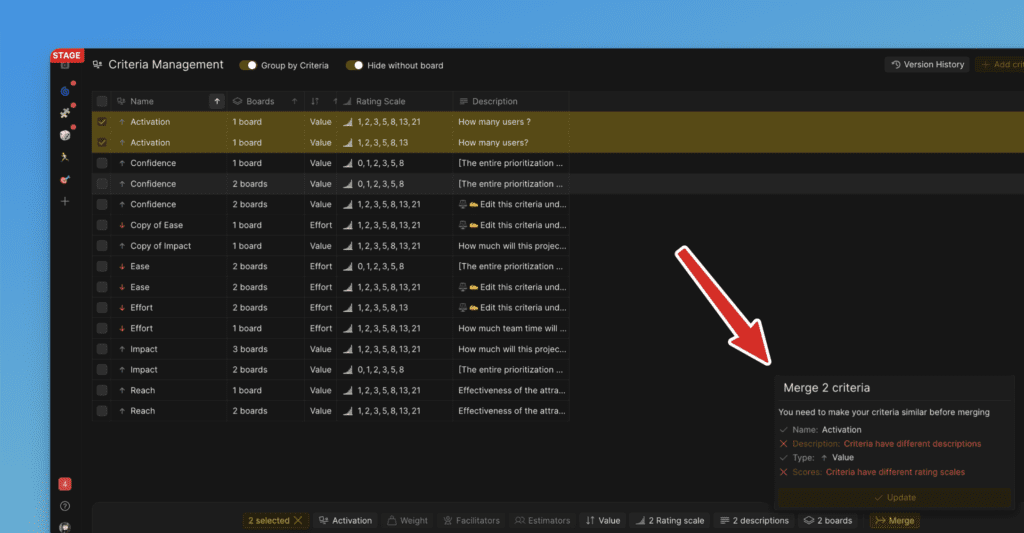Check the select-all checkbox in table header
The height and width of the screenshot is (533, 1024).
(102, 101)
